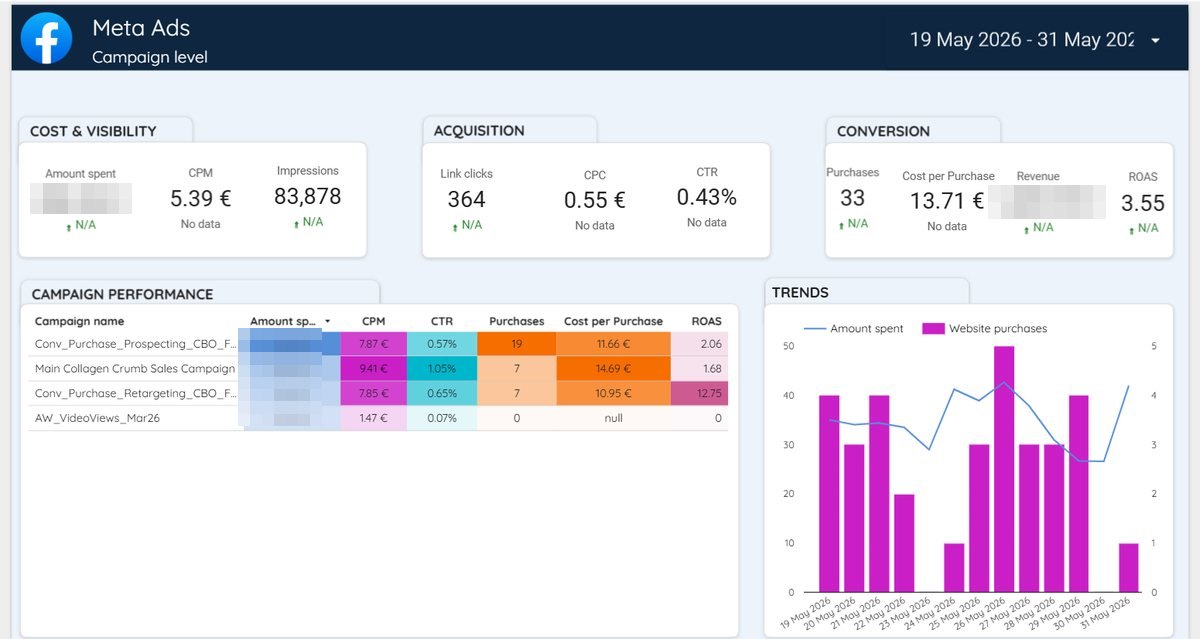Click the 0.65% CTR cell

click(442, 393)
